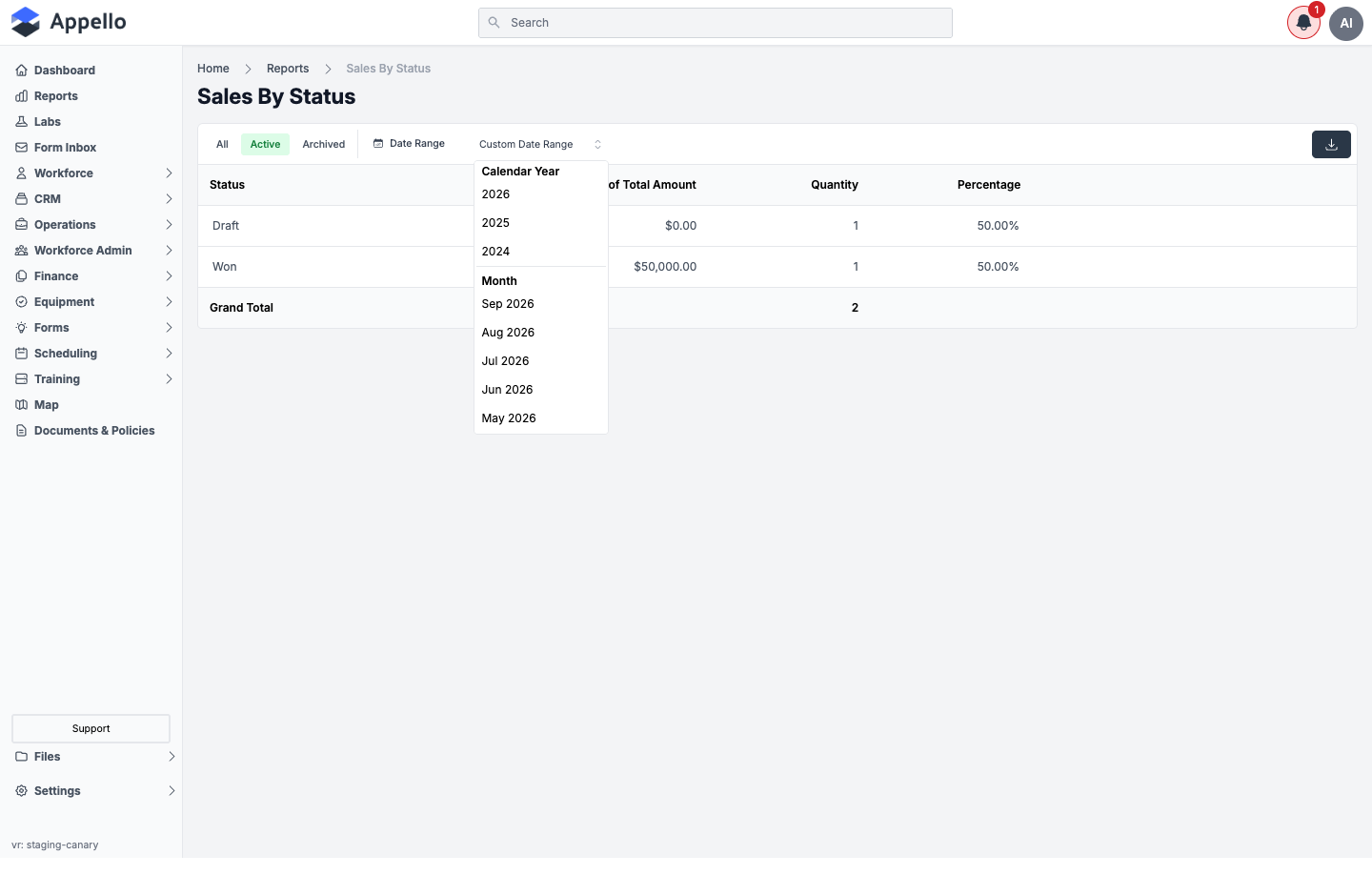Expand the Workforce submenu chevron
Viewport: 1372px width, 875px height.
169,173
